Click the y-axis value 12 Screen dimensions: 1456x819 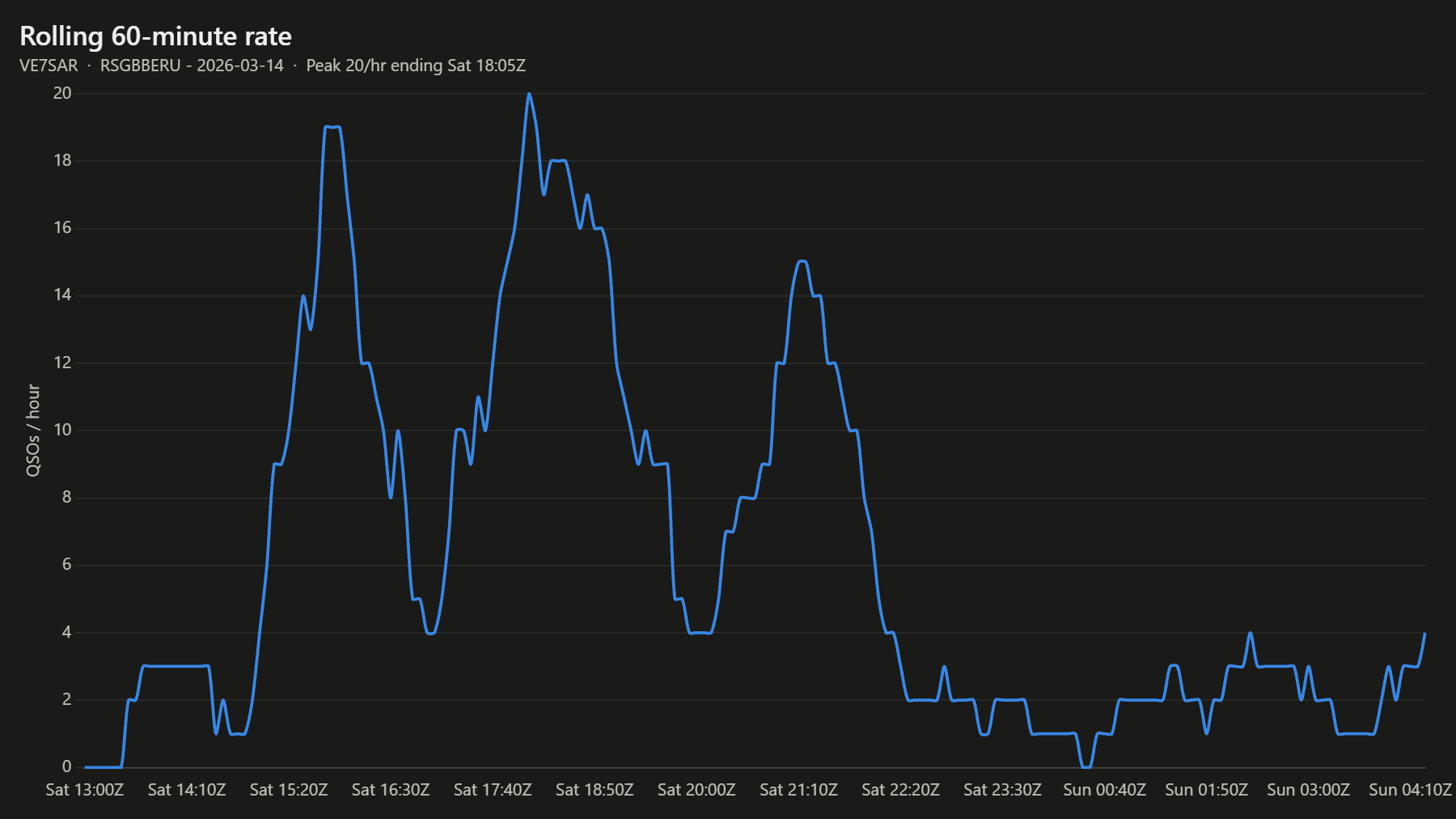(62, 363)
